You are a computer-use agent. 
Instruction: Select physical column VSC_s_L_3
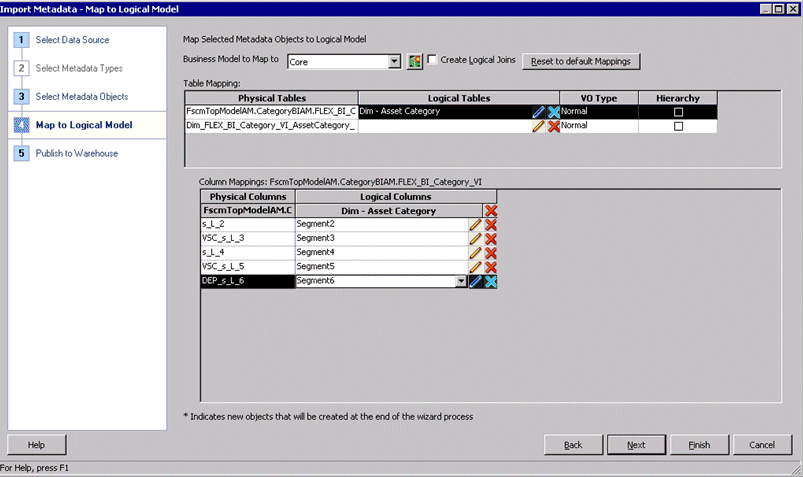pos(248,238)
